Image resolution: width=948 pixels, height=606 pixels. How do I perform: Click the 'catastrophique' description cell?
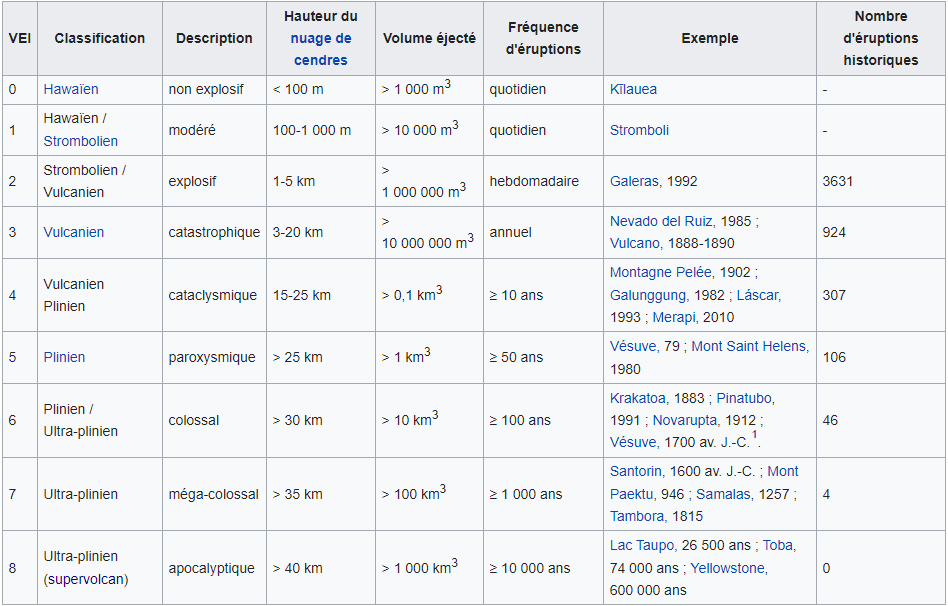pyautogui.click(x=214, y=232)
